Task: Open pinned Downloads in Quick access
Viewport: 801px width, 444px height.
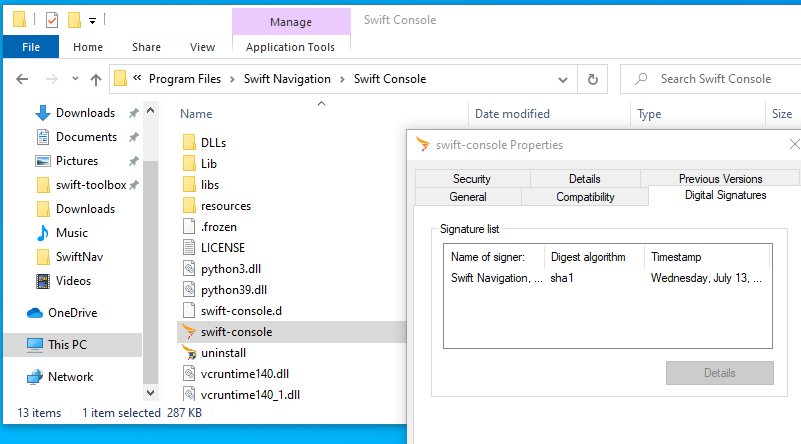Action: point(85,113)
